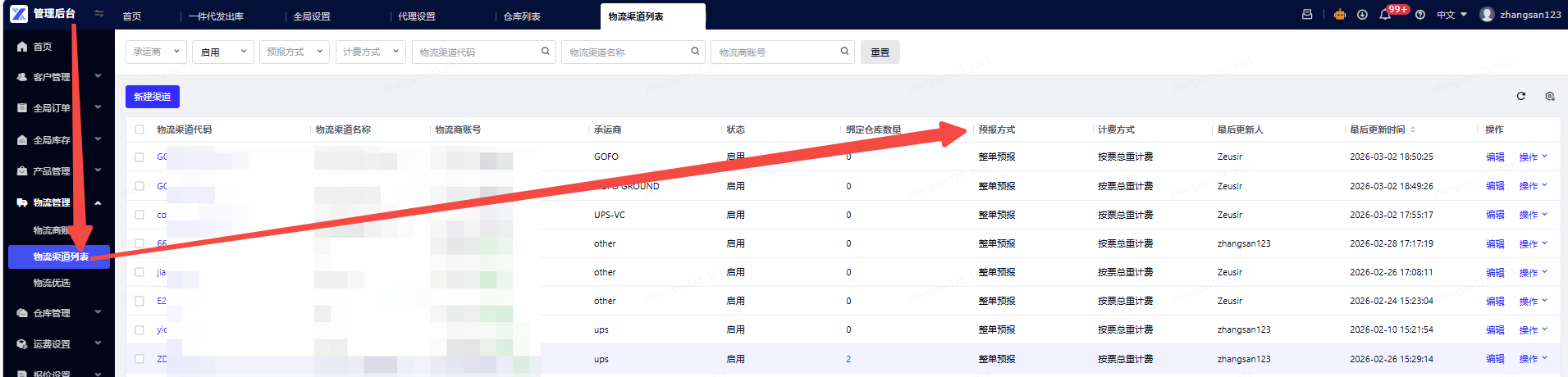
Task: Check the row updated 2026-03-02 18:49:26
Action: pyautogui.click(x=139, y=186)
